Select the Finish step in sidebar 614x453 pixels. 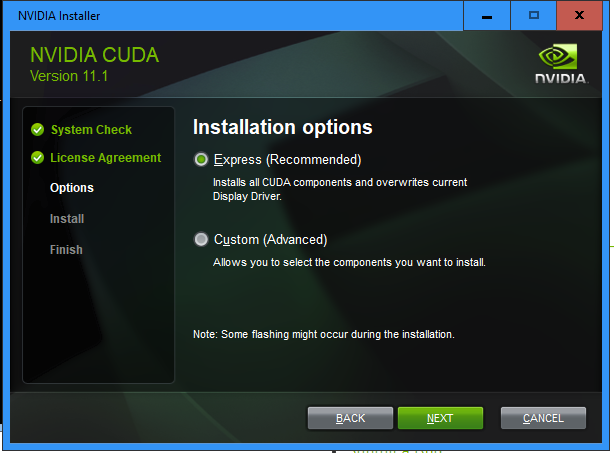(x=66, y=249)
